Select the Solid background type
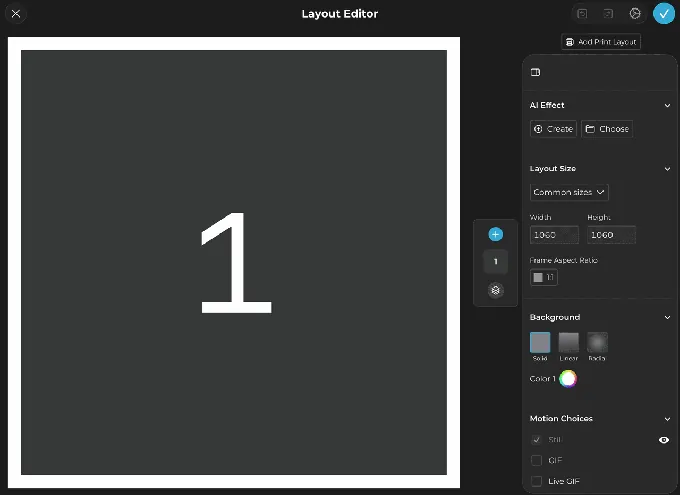 tap(540, 343)
